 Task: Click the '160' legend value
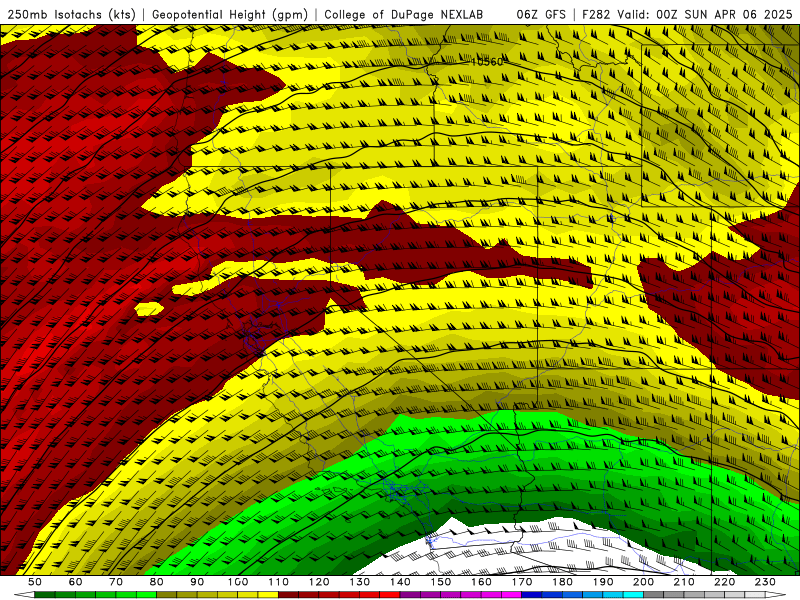coord(481,582)
